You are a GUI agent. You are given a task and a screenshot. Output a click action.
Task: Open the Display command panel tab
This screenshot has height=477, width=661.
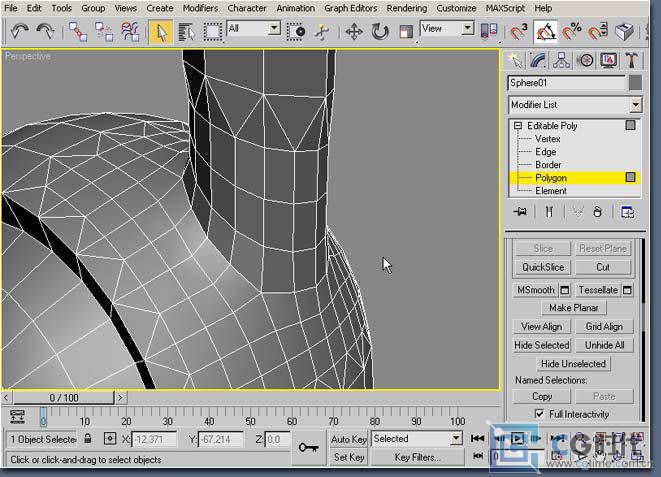pyautogui.click(x=608, y=61)
